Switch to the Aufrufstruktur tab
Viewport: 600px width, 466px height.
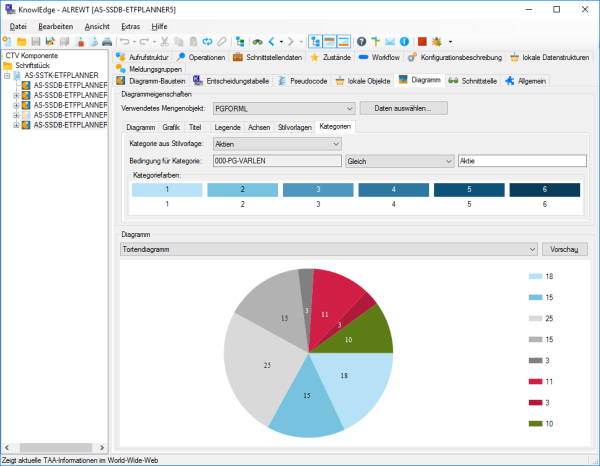pos(142,57)
